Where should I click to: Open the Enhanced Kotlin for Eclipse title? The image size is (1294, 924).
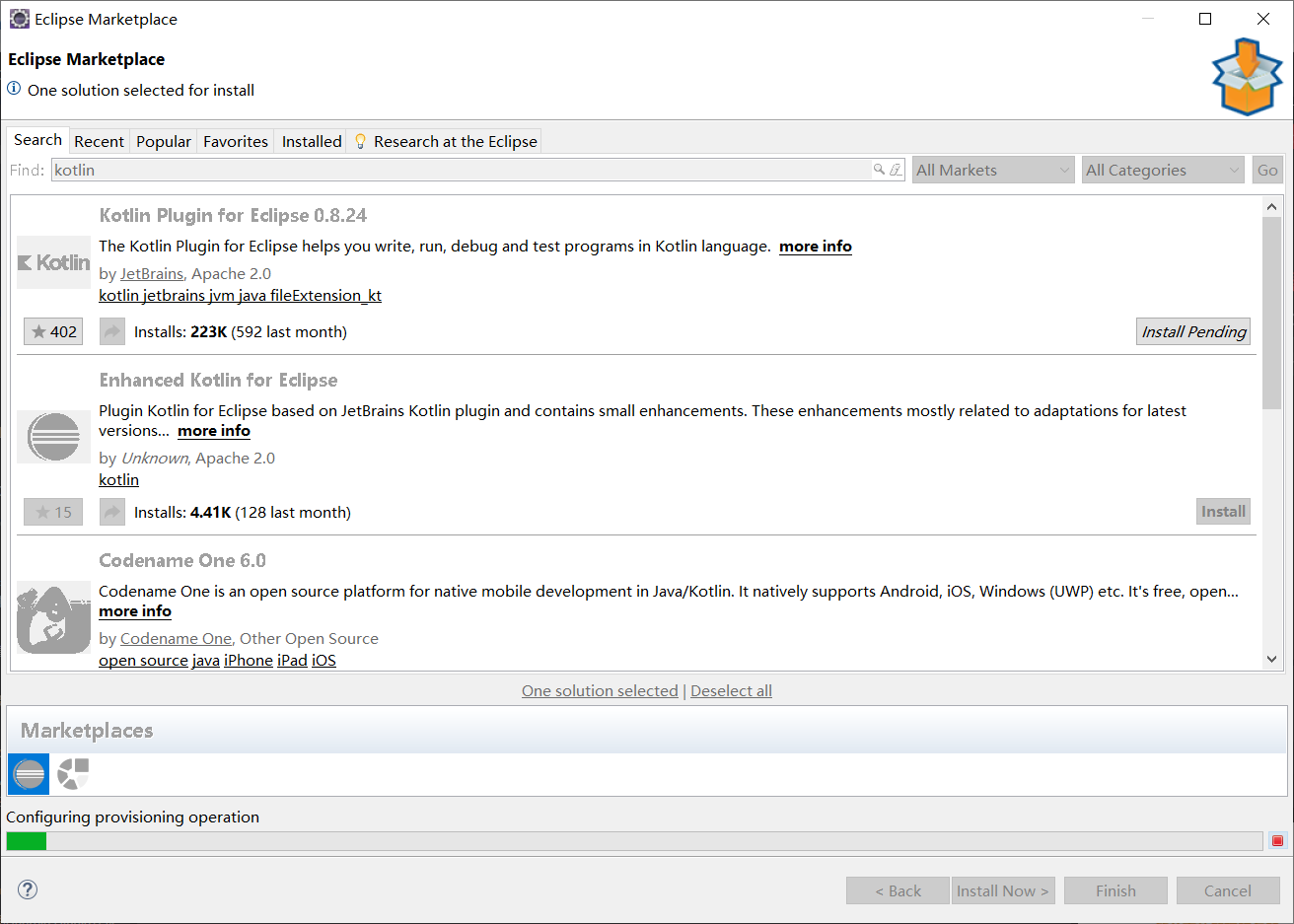click(218, 380)
